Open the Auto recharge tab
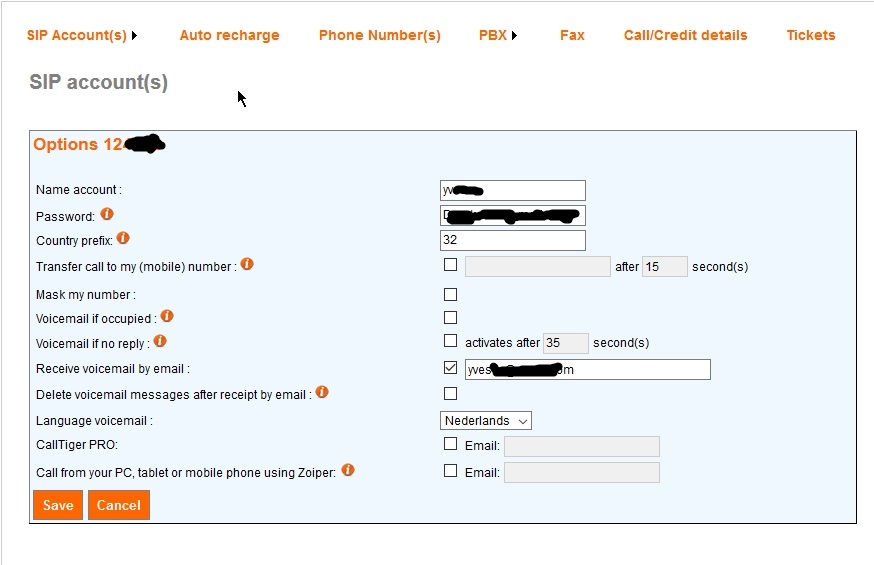 point(229,35)
